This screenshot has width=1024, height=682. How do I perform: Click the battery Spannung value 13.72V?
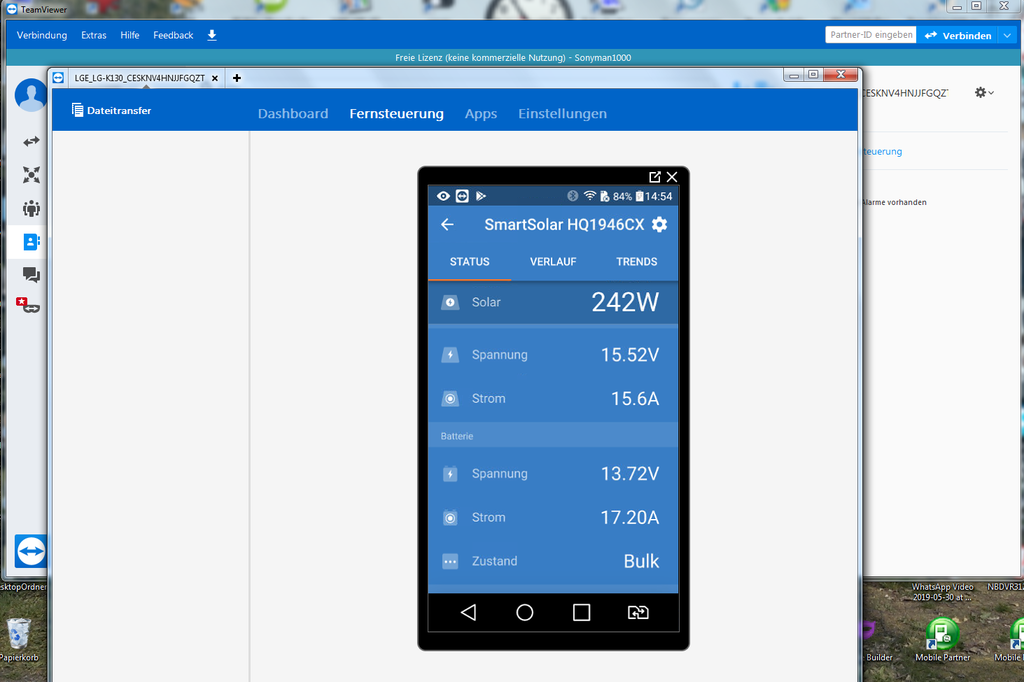pos(630,474)
